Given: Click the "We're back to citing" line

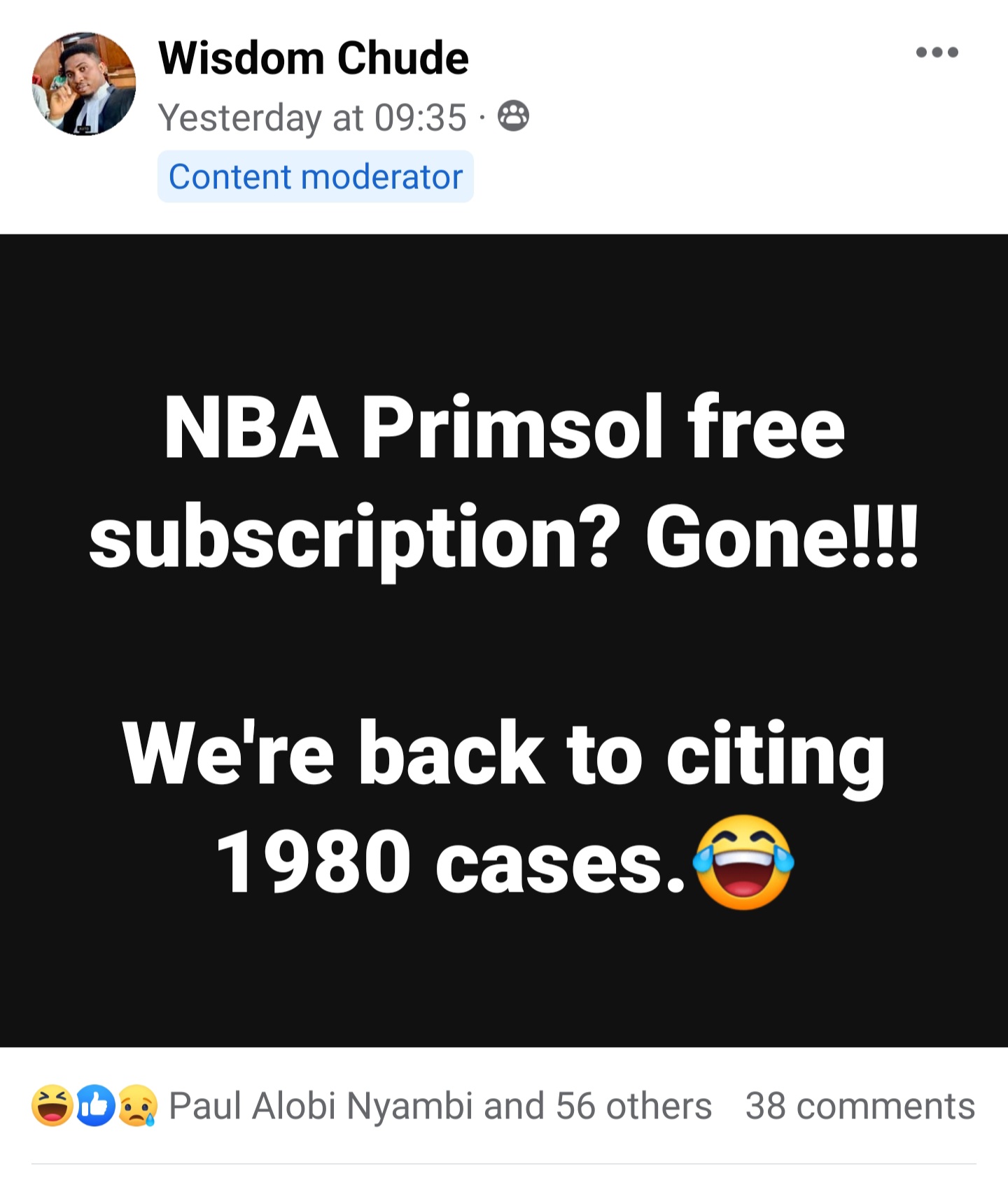Looking at the screenshot, I should click(504, 755).
